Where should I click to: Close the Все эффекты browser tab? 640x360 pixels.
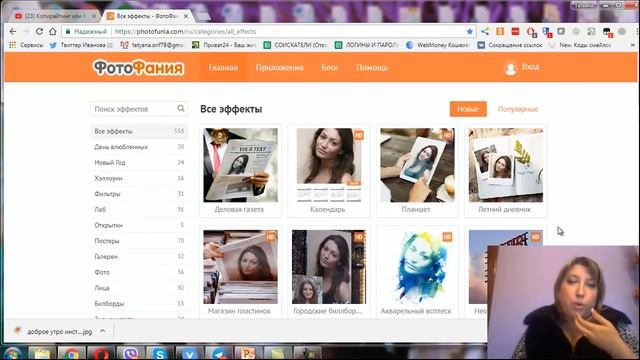[x=186, y=16]
